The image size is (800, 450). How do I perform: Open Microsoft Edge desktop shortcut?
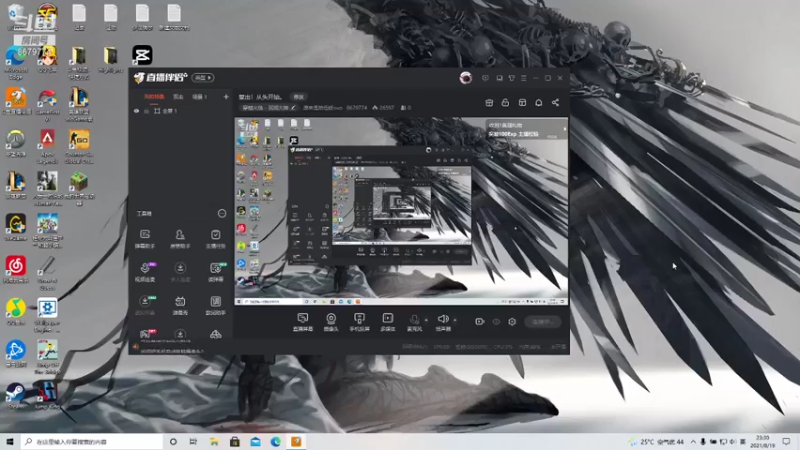pyautogui.click(x=16, y=63)
